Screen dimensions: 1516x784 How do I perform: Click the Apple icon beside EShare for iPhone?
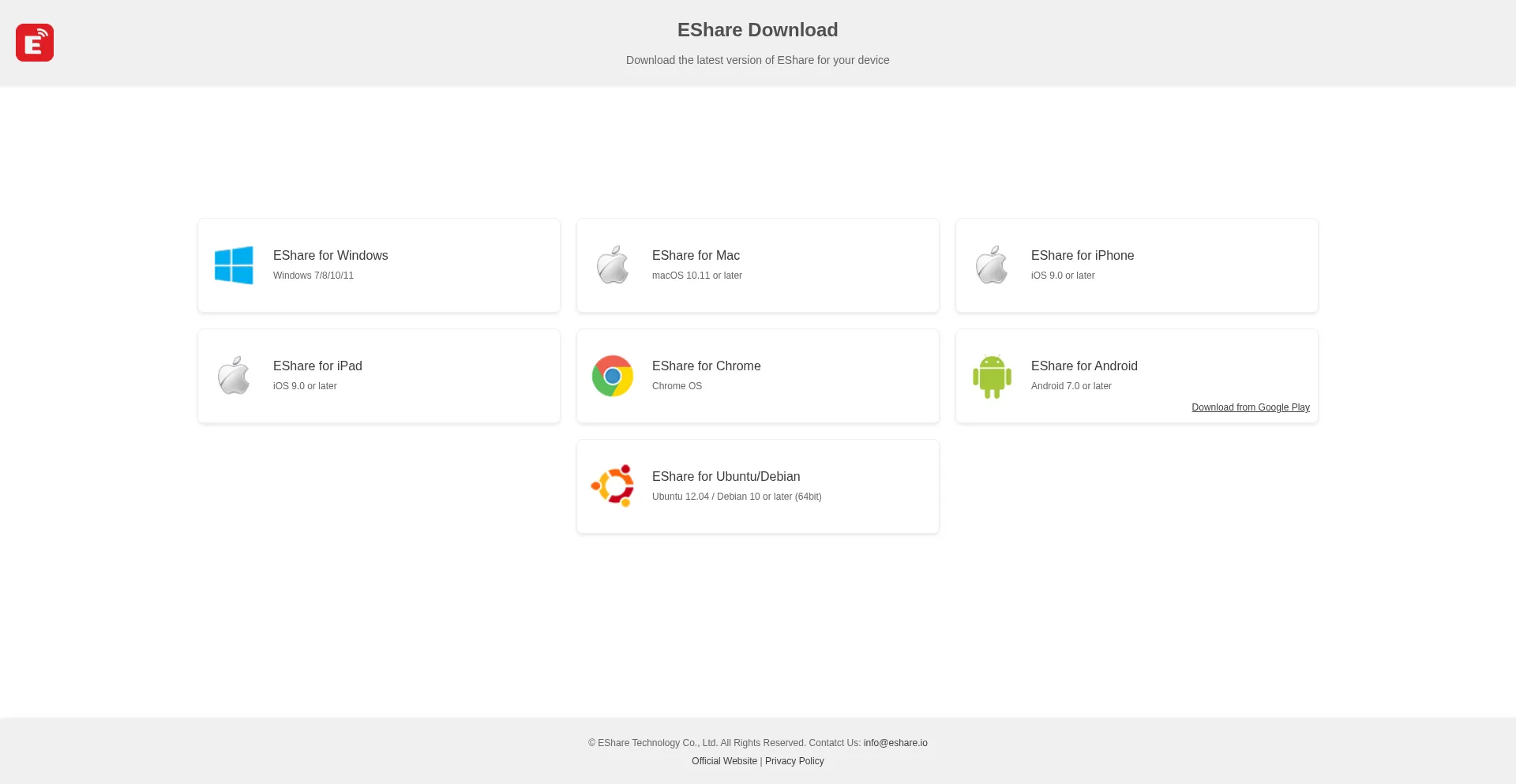coord(992,265)
